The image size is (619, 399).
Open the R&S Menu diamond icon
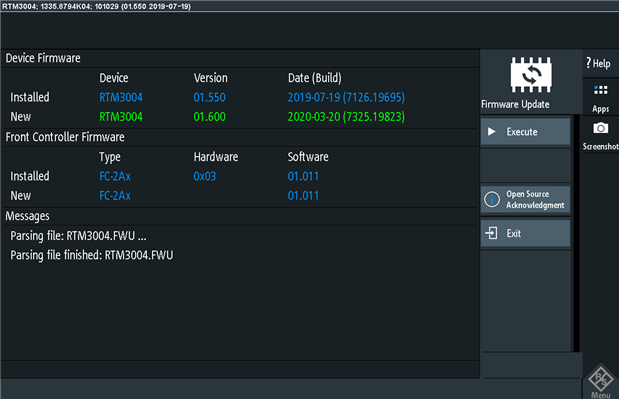(x=600, y=379)
